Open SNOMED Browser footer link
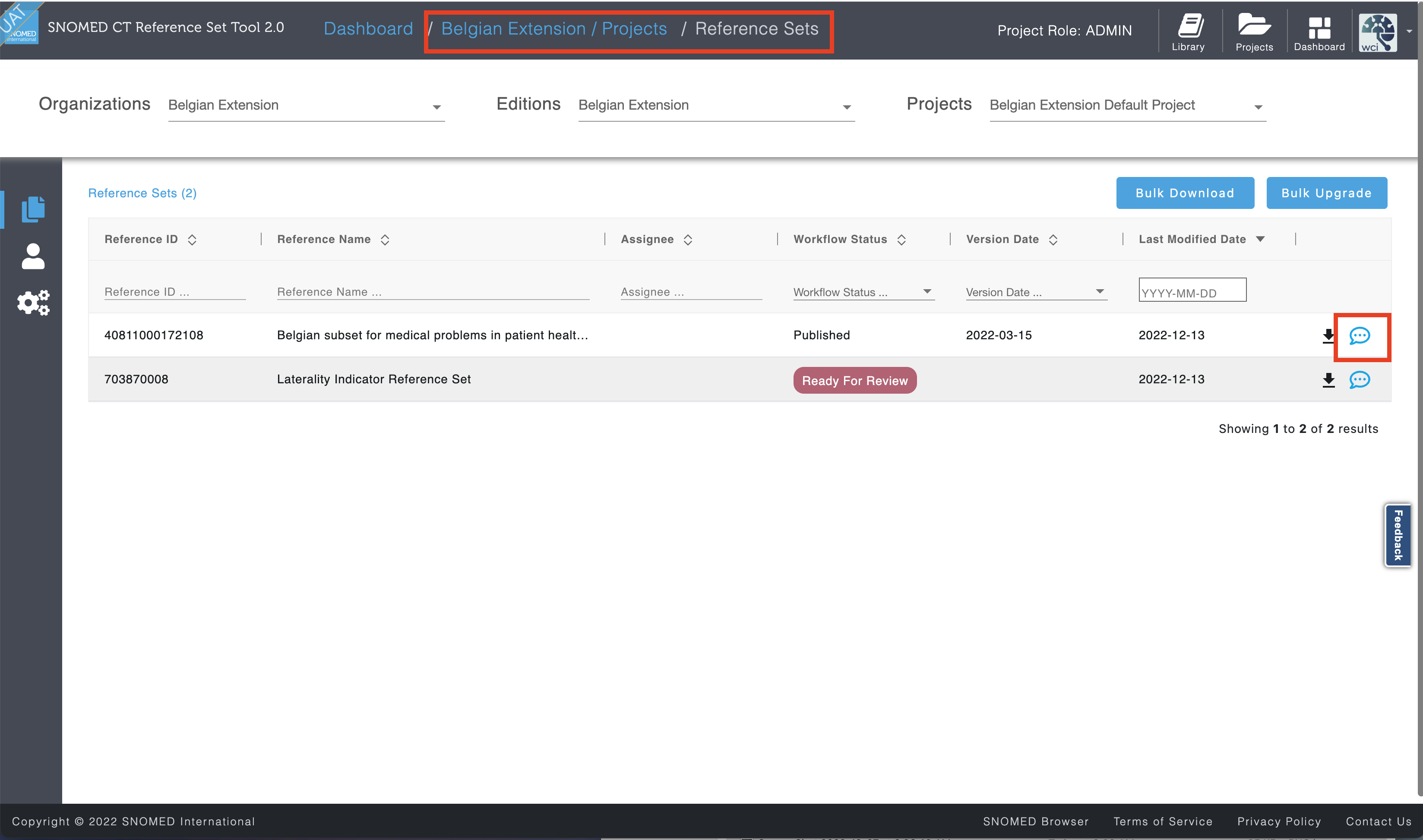 pyautogui.click(x=1036, y=821)
